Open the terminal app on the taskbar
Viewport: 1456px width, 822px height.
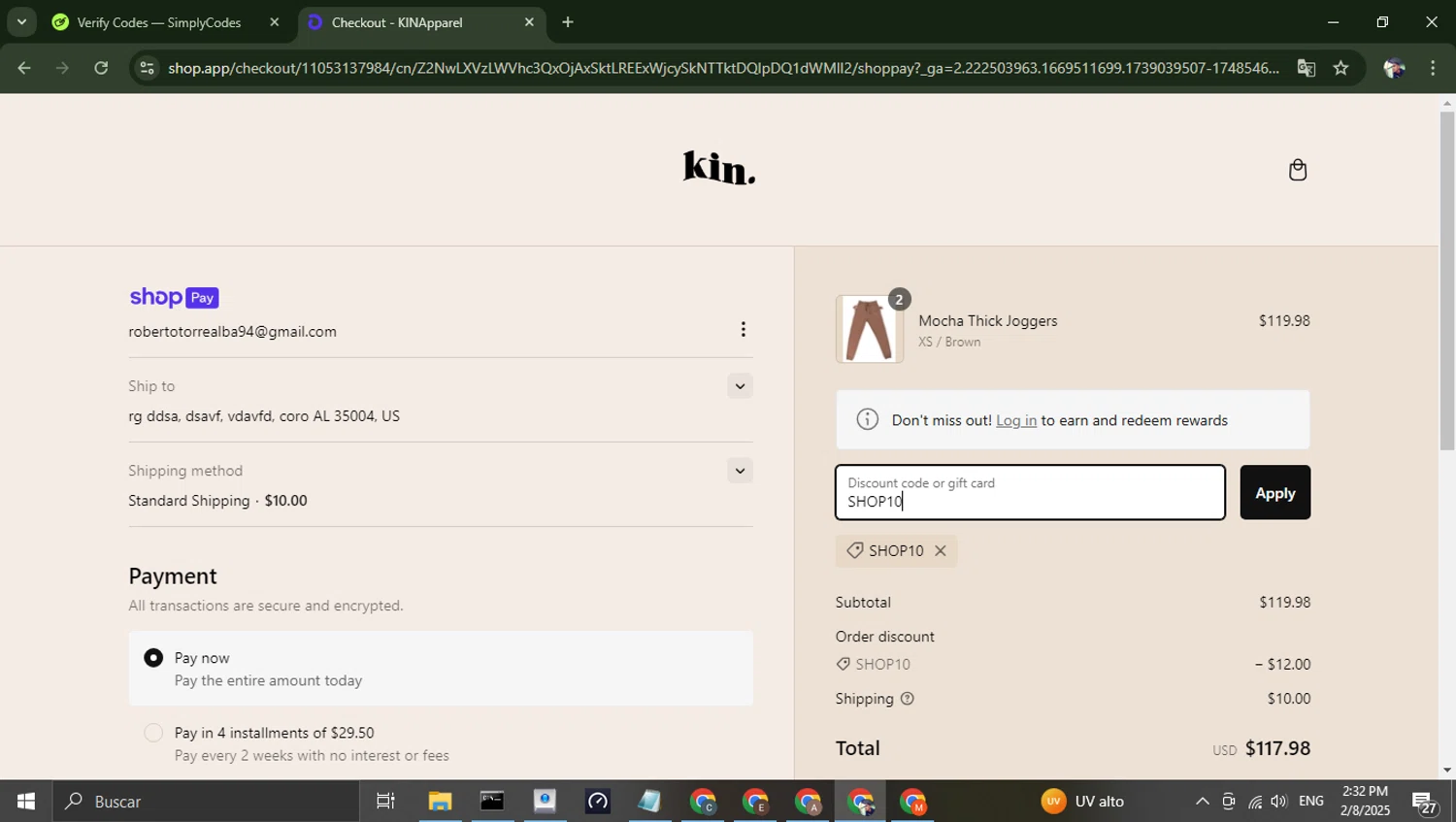[492, 802]
